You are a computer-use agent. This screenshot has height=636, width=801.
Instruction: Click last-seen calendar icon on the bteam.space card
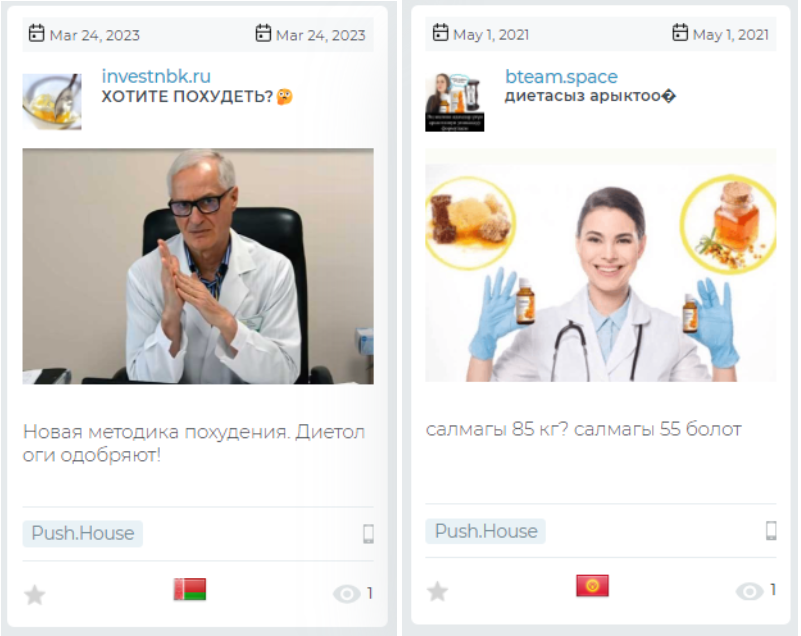(x=680, y=32)
